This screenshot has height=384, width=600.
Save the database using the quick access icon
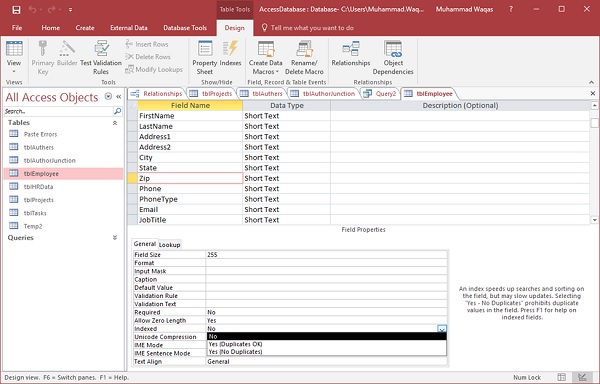16,10
